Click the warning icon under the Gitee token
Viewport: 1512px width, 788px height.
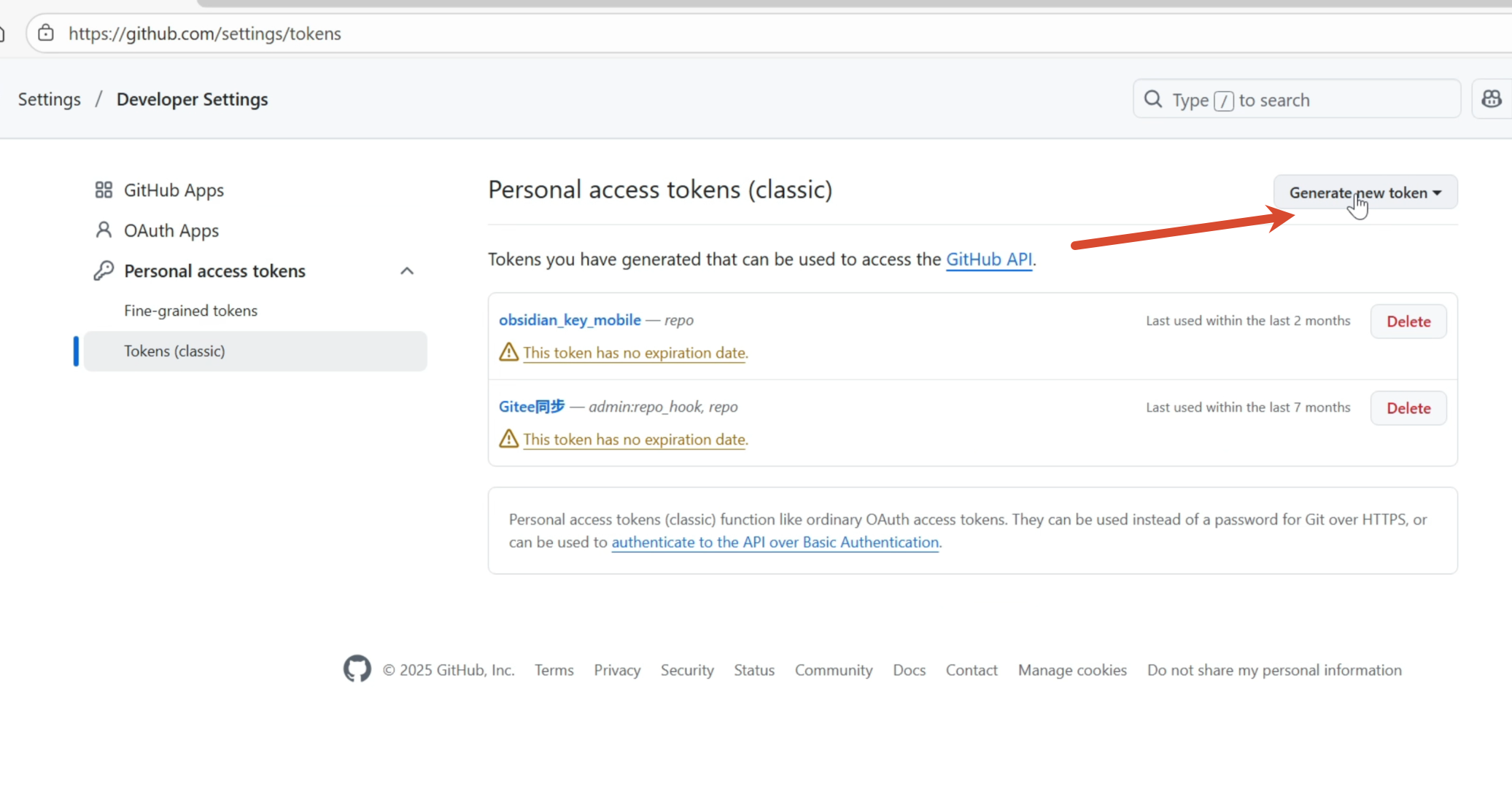pos(508,439)
